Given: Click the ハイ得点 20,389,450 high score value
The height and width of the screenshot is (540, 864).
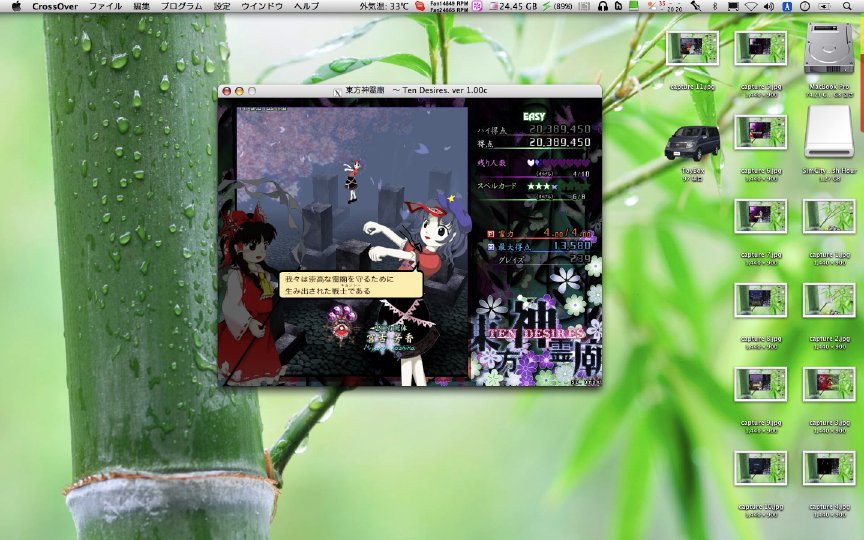Looking at the screenshot, I should [560, 129].
